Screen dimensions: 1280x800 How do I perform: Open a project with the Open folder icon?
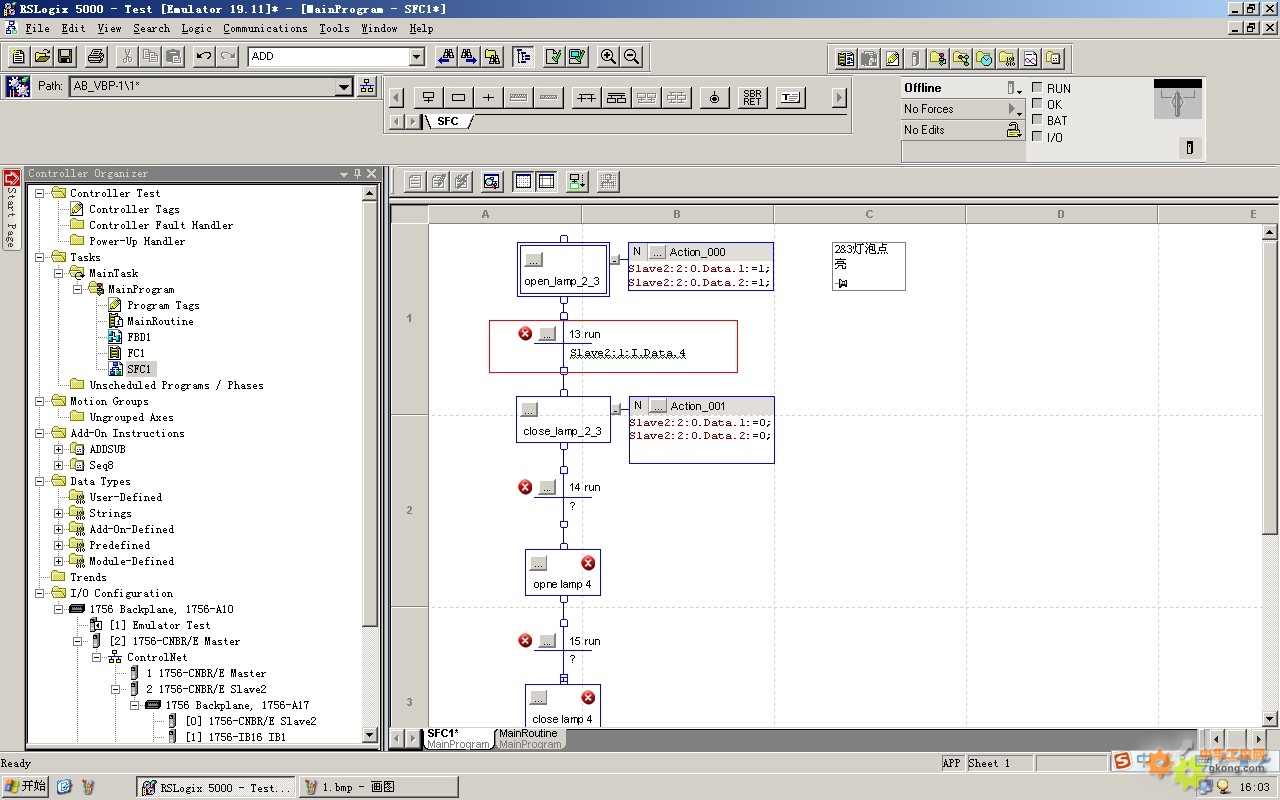point(41,57)
